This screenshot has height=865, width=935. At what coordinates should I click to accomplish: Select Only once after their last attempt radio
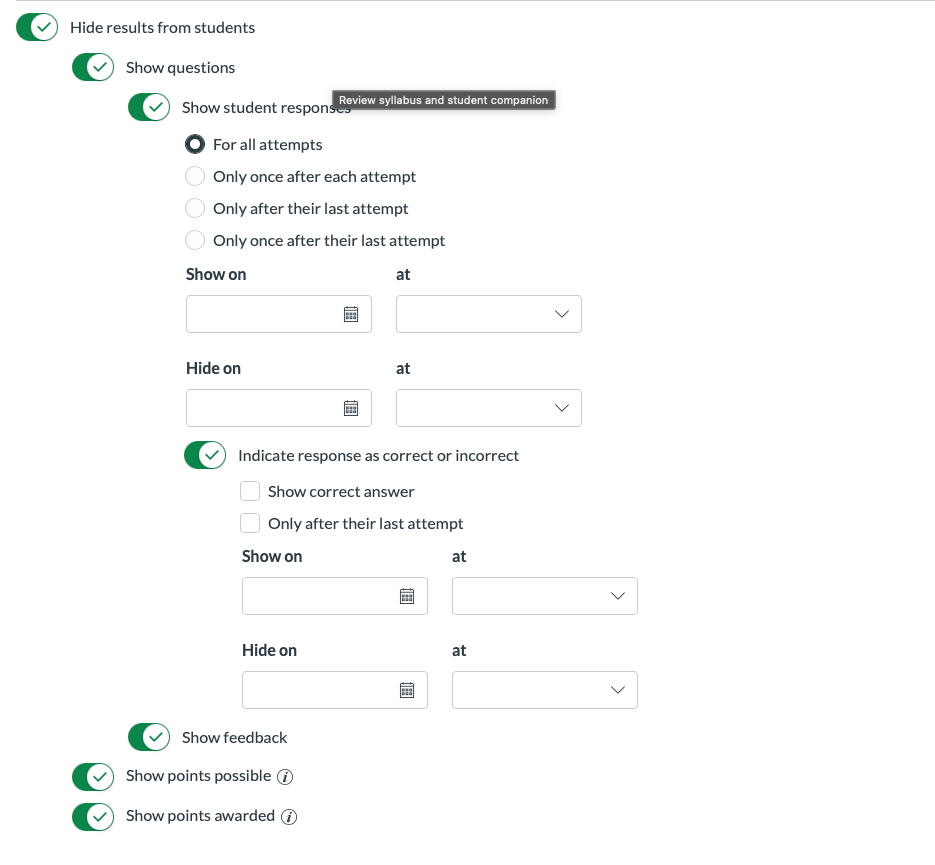(195, 240)
